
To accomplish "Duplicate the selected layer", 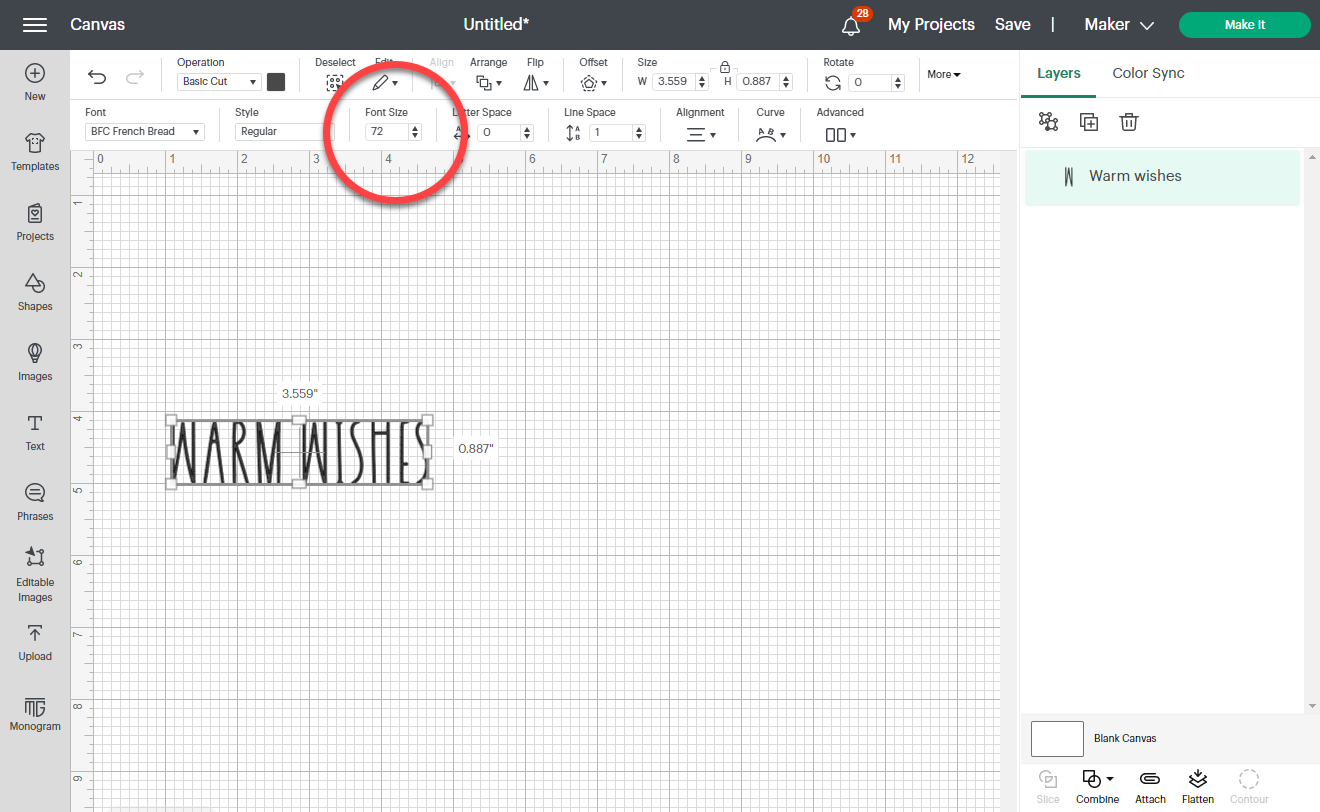I will 1089,121.
